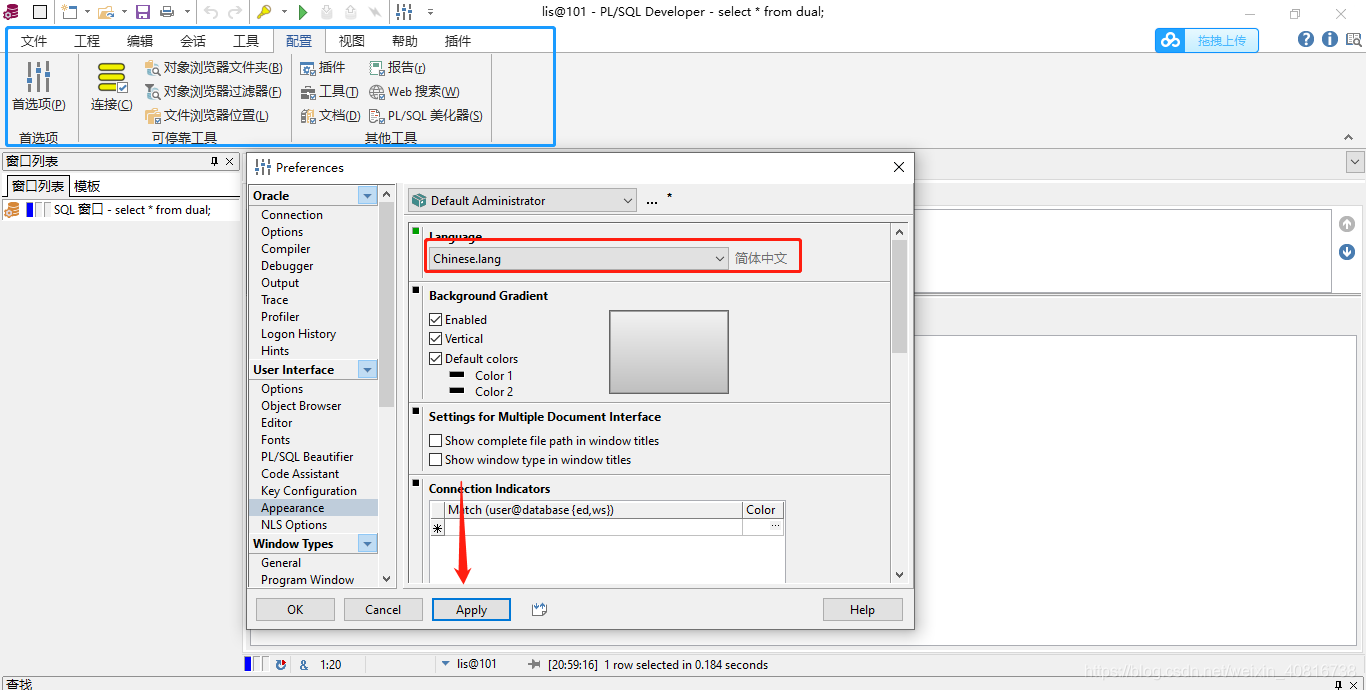Click the ampersand icon in the status bar
The height and width of the screenshot is (690, 1366).
coord(303,664)
